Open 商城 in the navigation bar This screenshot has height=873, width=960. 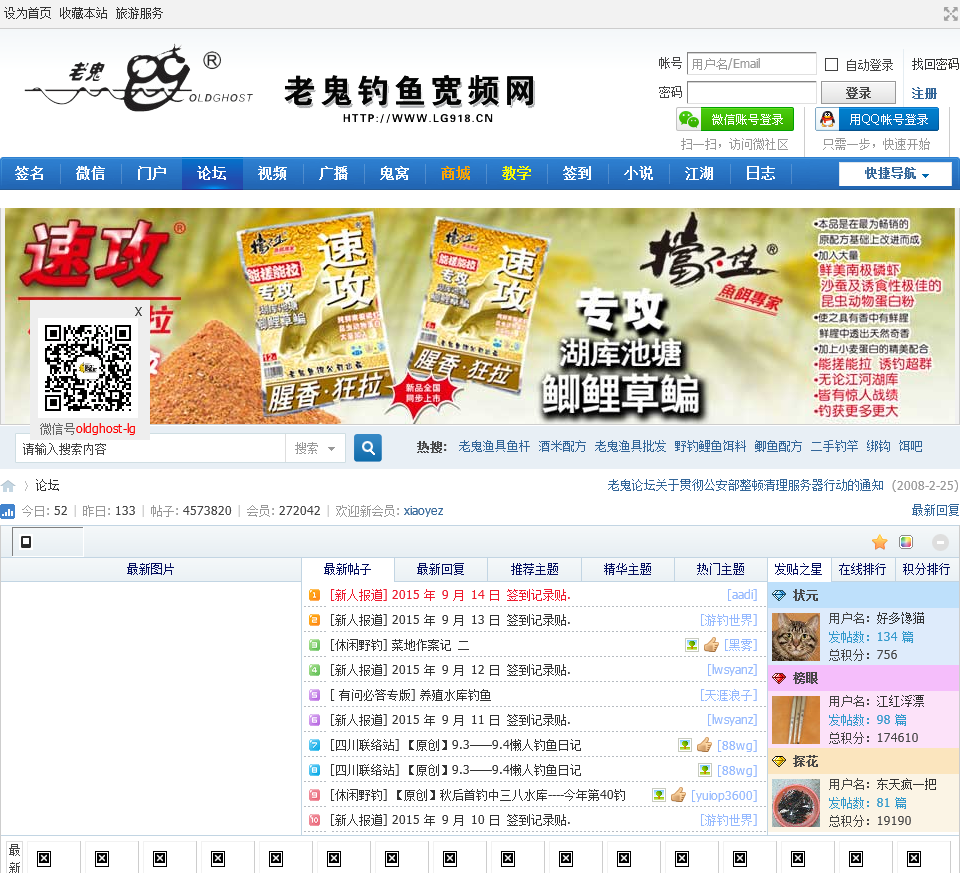pos(456,173)
